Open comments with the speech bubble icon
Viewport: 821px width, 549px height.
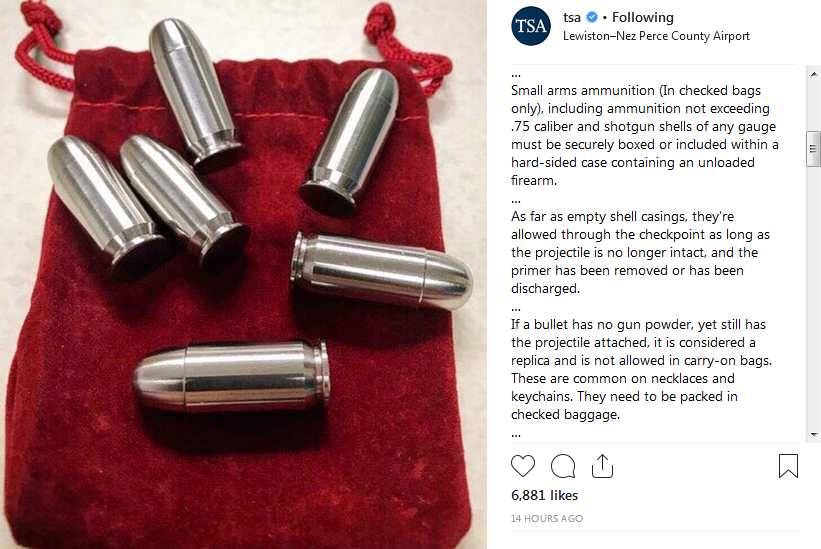pos(563,466)
